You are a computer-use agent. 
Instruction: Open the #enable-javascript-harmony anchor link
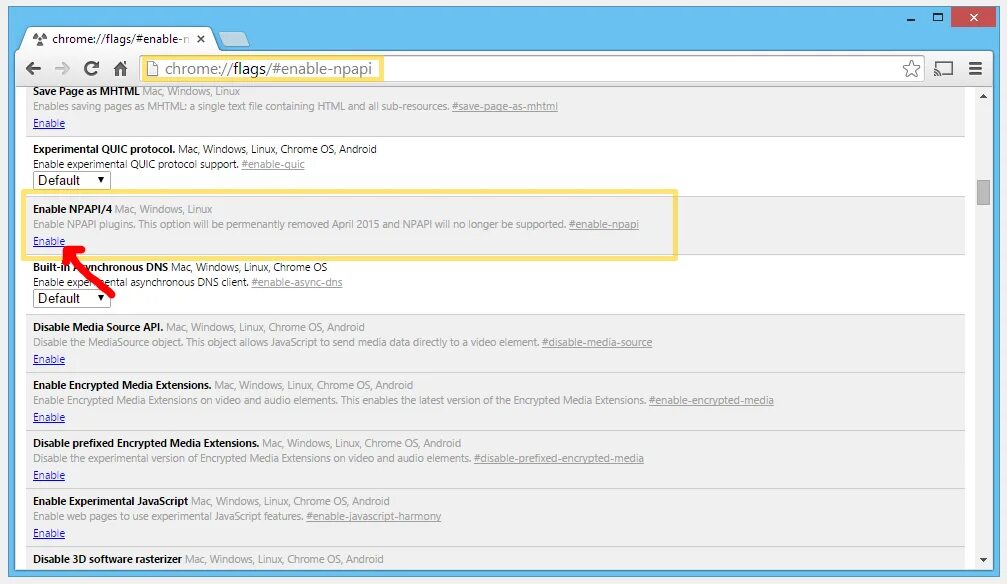pos(374,517)
